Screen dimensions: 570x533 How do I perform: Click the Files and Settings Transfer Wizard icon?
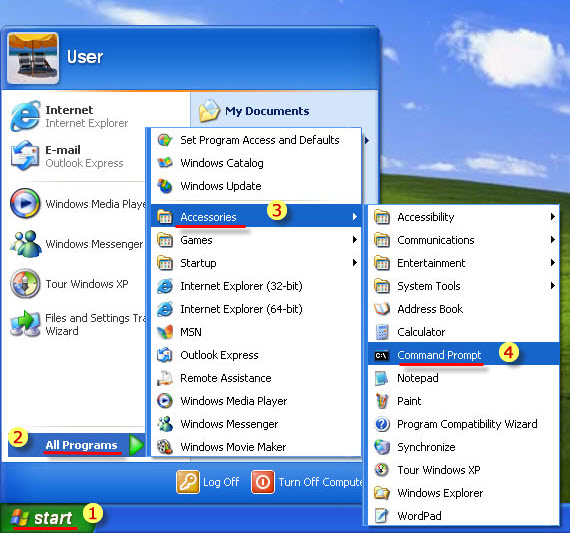tap(25, 324)
